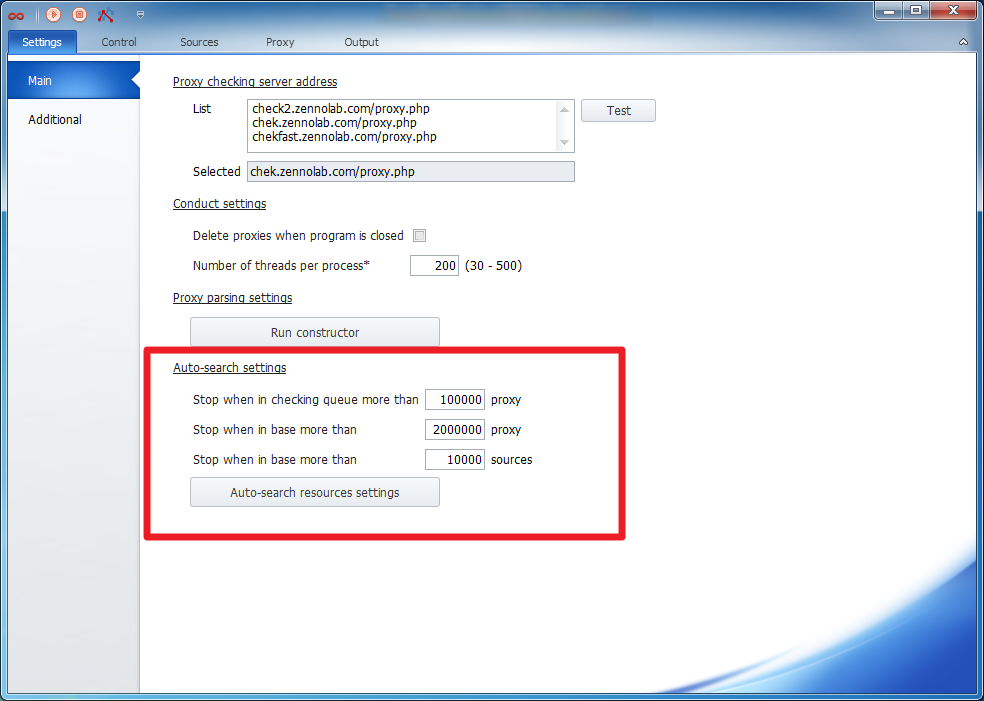The image size is (984, 701).
Task: Click the (30 - 500) range hint
Action: 493,266
